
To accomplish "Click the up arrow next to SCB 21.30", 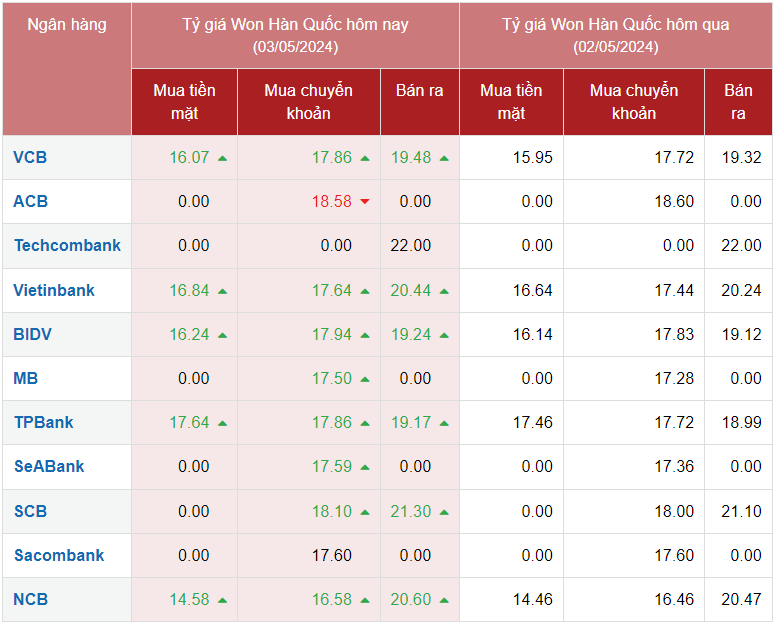I will [444, 511].
